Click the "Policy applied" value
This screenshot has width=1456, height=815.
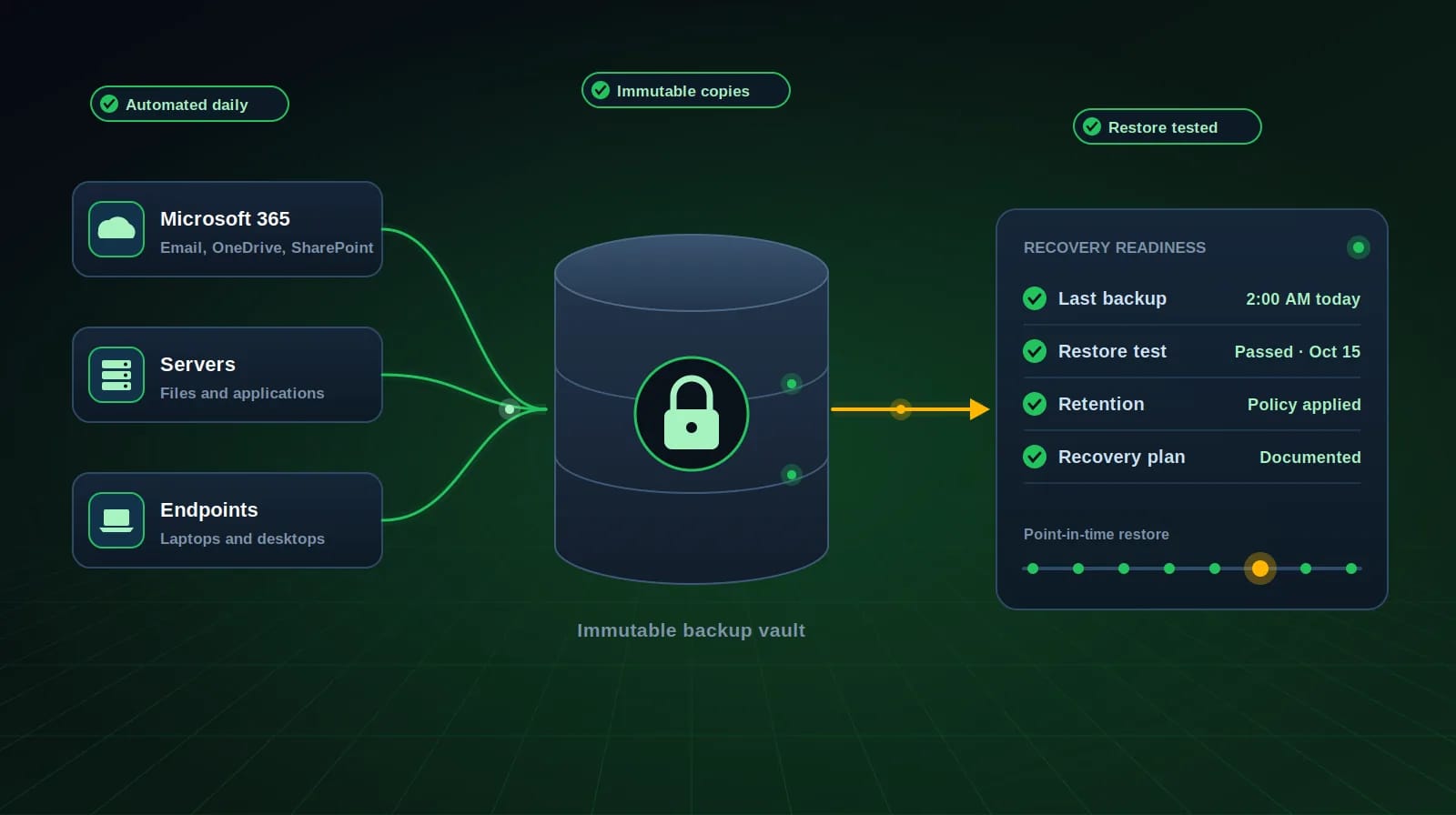1304,405
